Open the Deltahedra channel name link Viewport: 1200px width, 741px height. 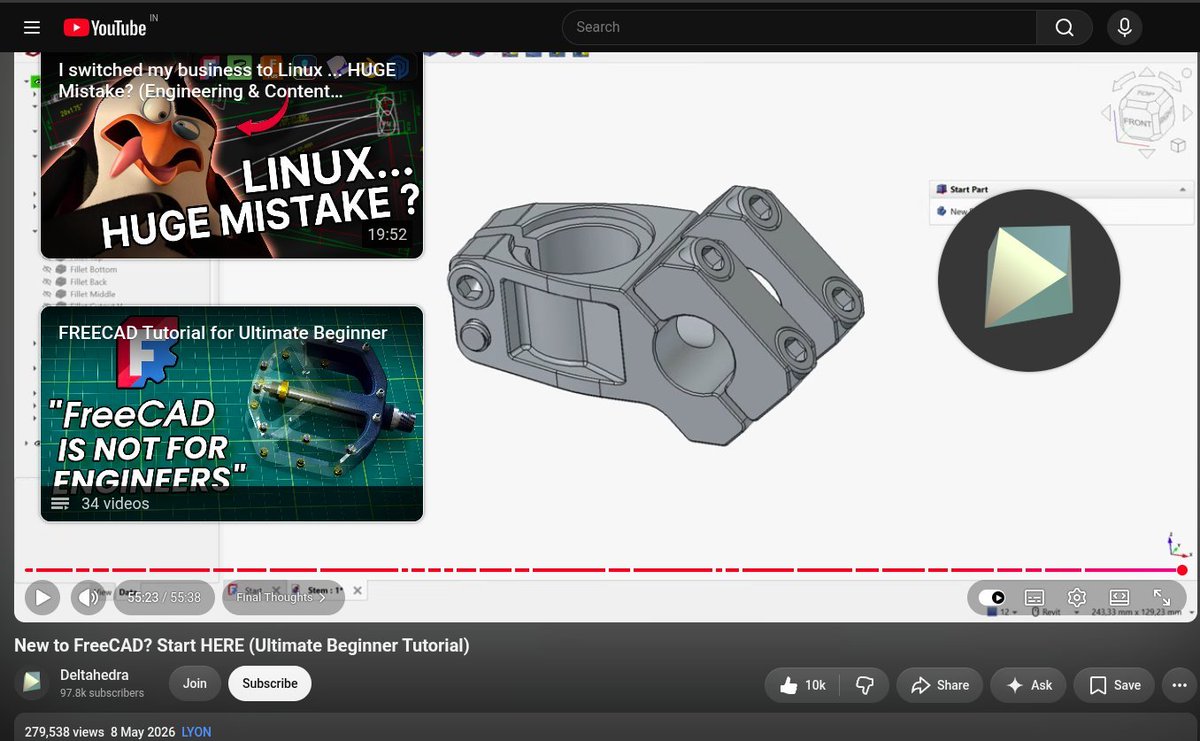coord(94,675)
